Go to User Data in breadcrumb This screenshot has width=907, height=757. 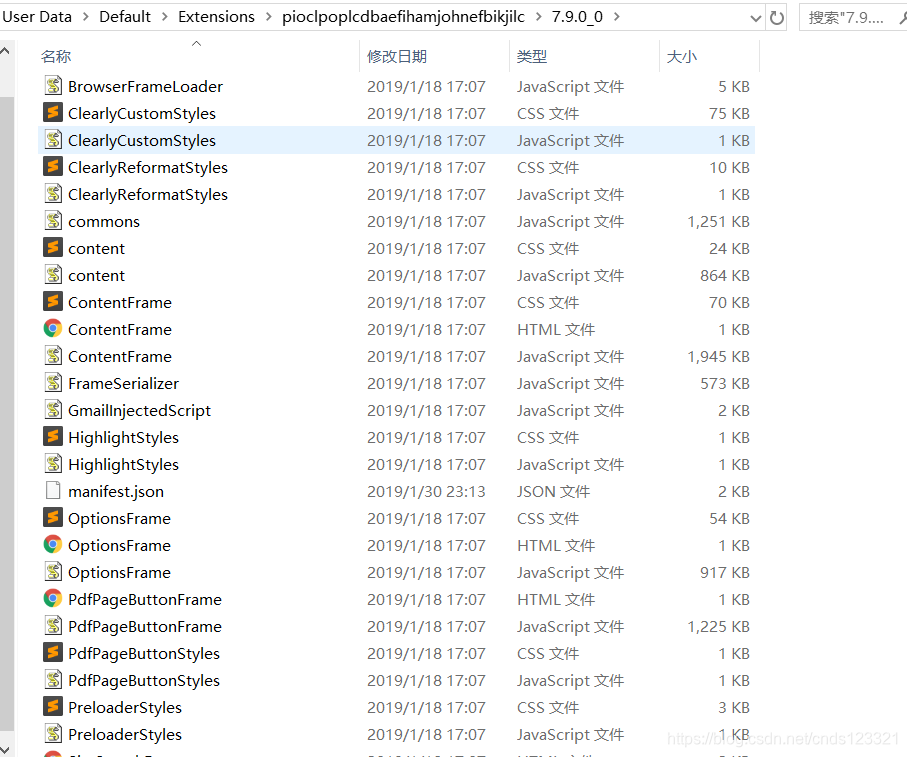[37, 17]
